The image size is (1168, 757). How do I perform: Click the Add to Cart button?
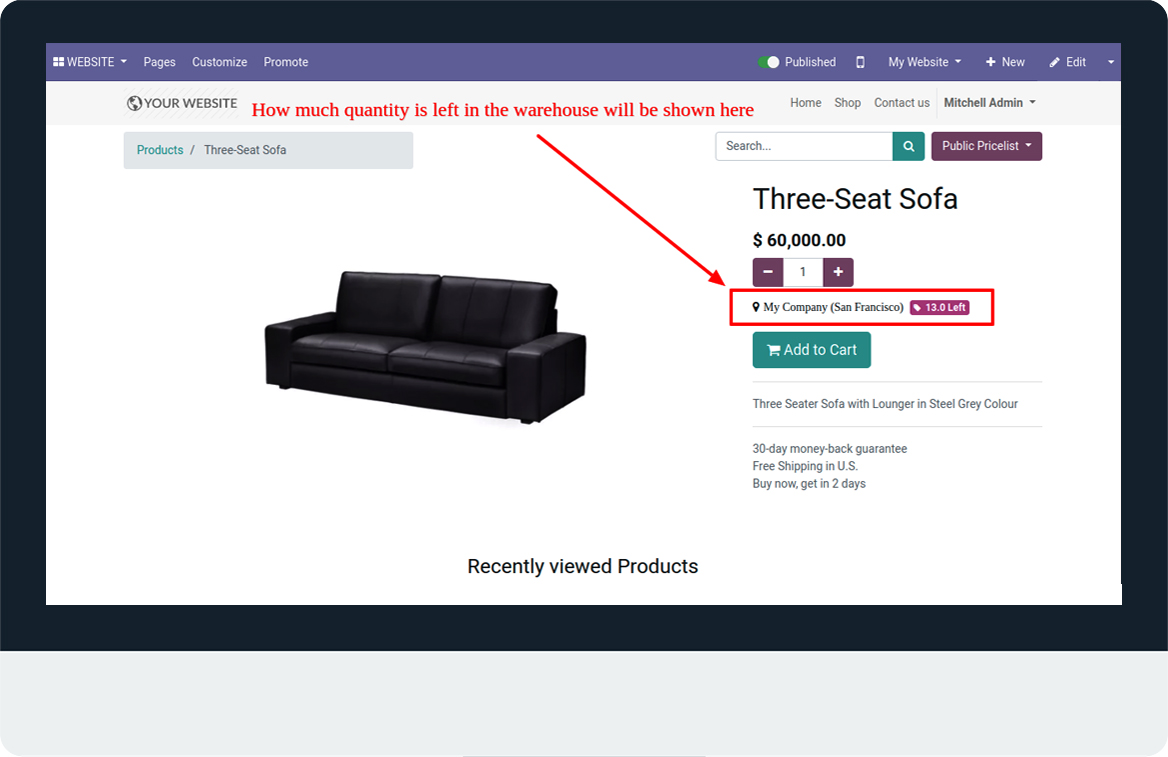812,349
